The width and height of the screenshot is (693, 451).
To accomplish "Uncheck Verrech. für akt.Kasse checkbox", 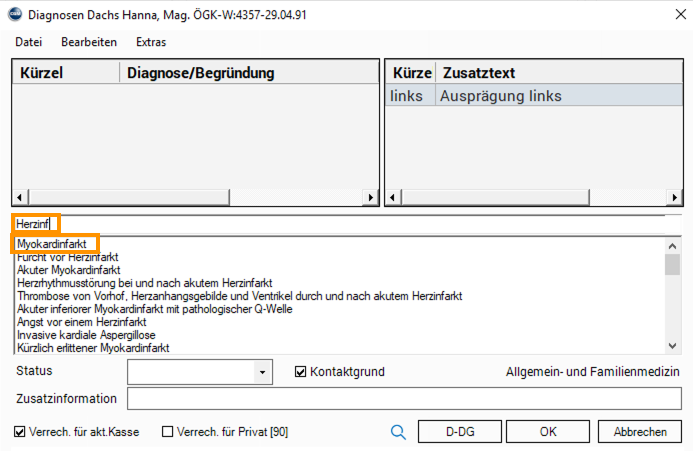I will coord(21,432).
